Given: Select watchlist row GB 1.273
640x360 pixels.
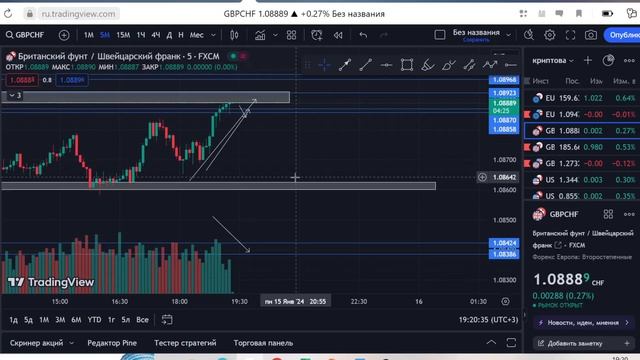Looking at the screenshot, I should pos(582,163).
